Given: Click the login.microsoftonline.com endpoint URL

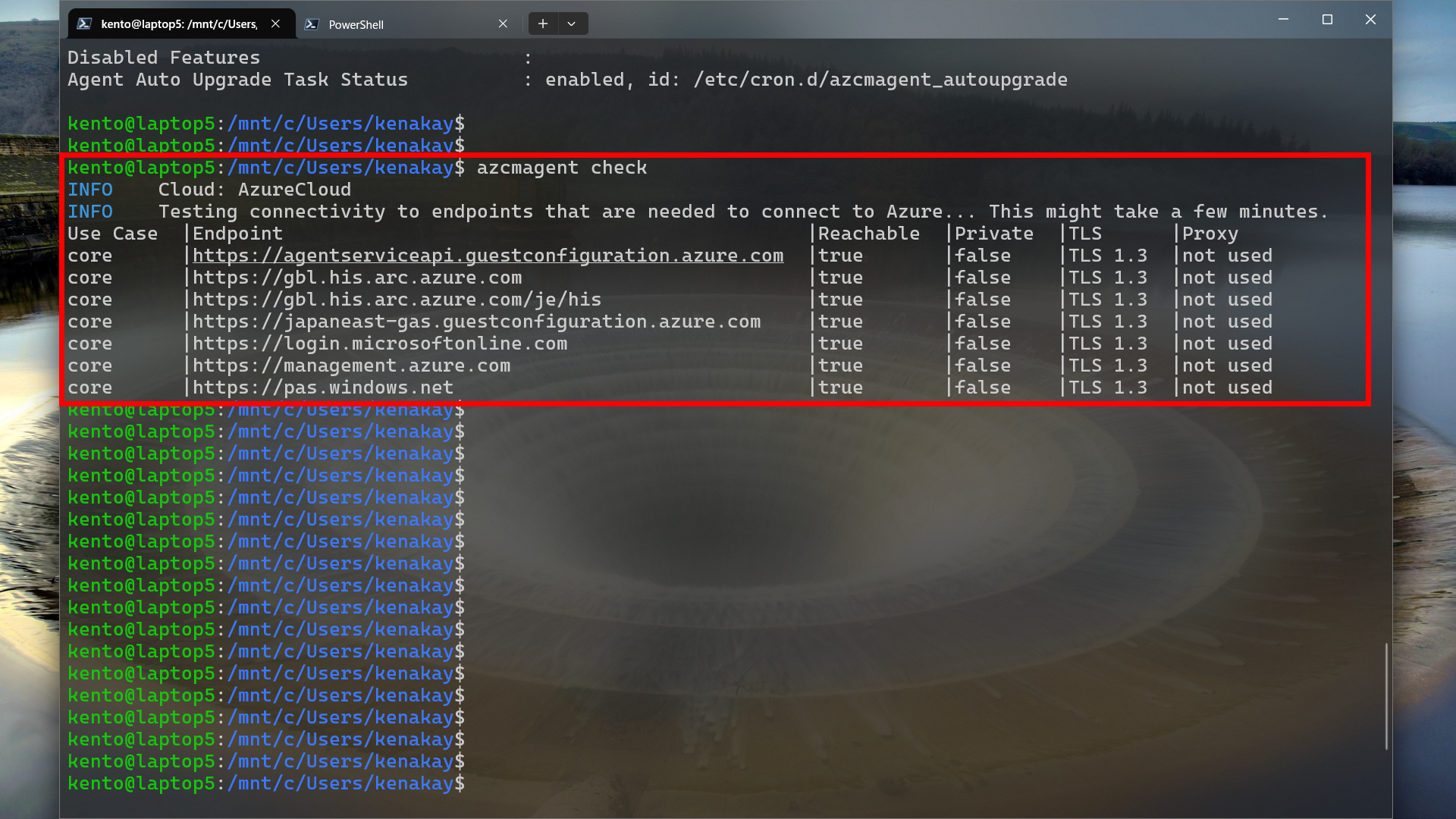Looking at the screenshot, I should [x=379, y=344].
